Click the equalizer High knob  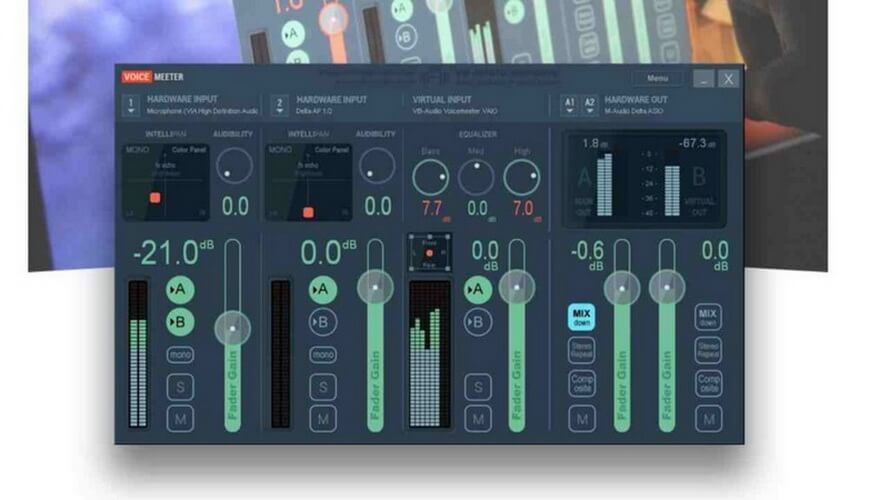pos(522,177)
